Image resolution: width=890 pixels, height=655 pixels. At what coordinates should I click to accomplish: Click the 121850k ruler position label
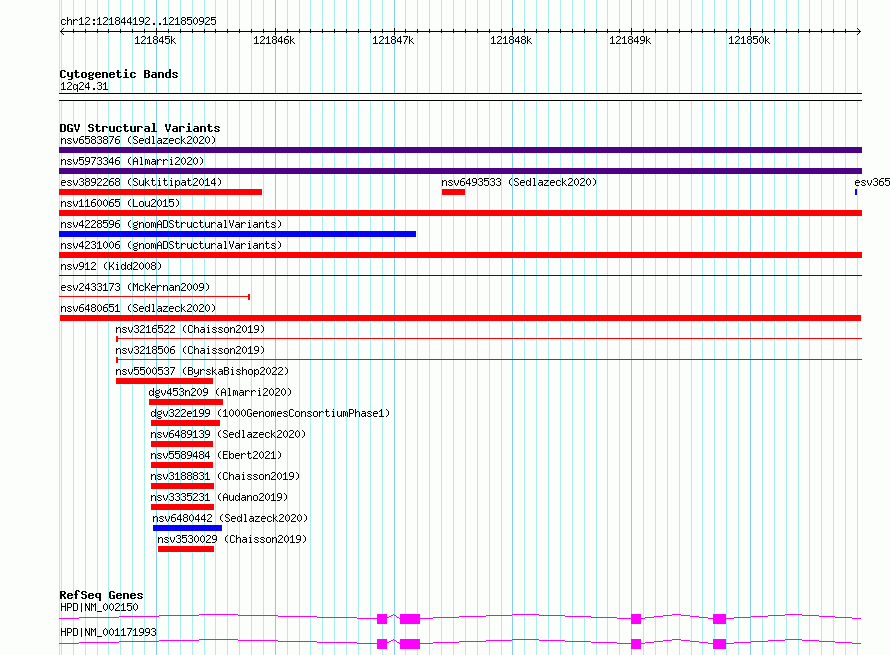749,40
